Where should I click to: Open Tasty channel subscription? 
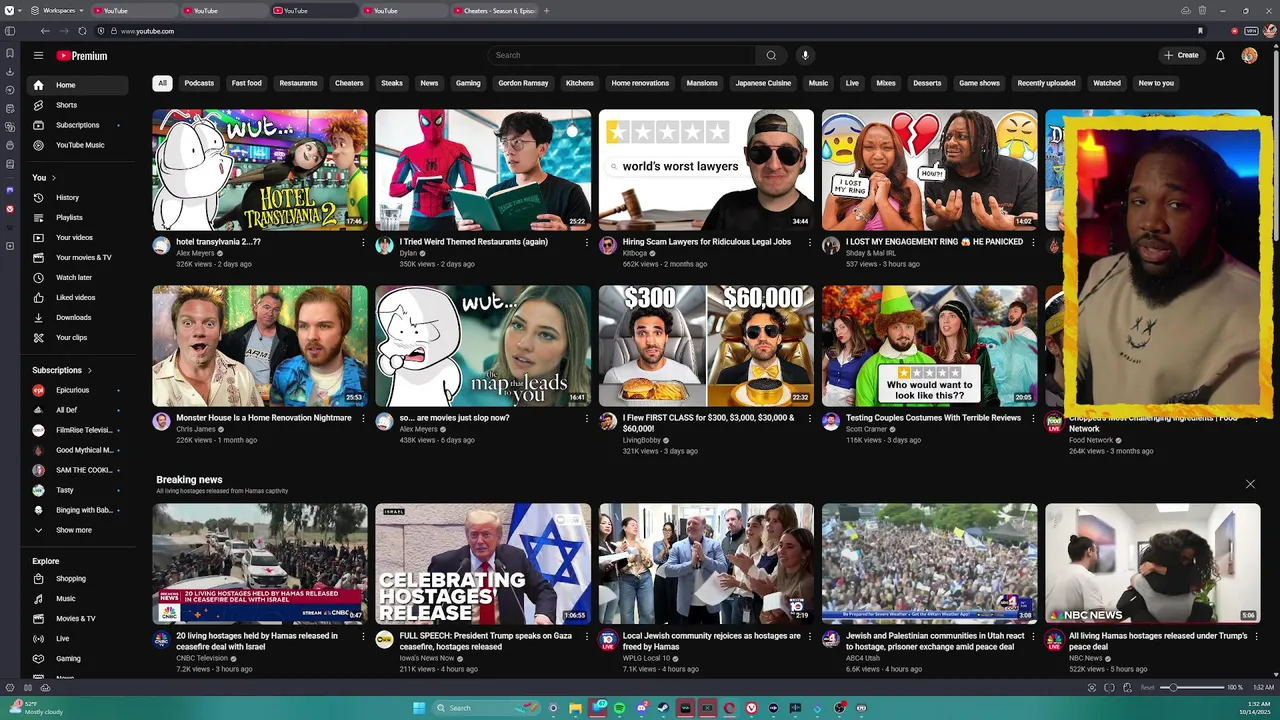78,490
